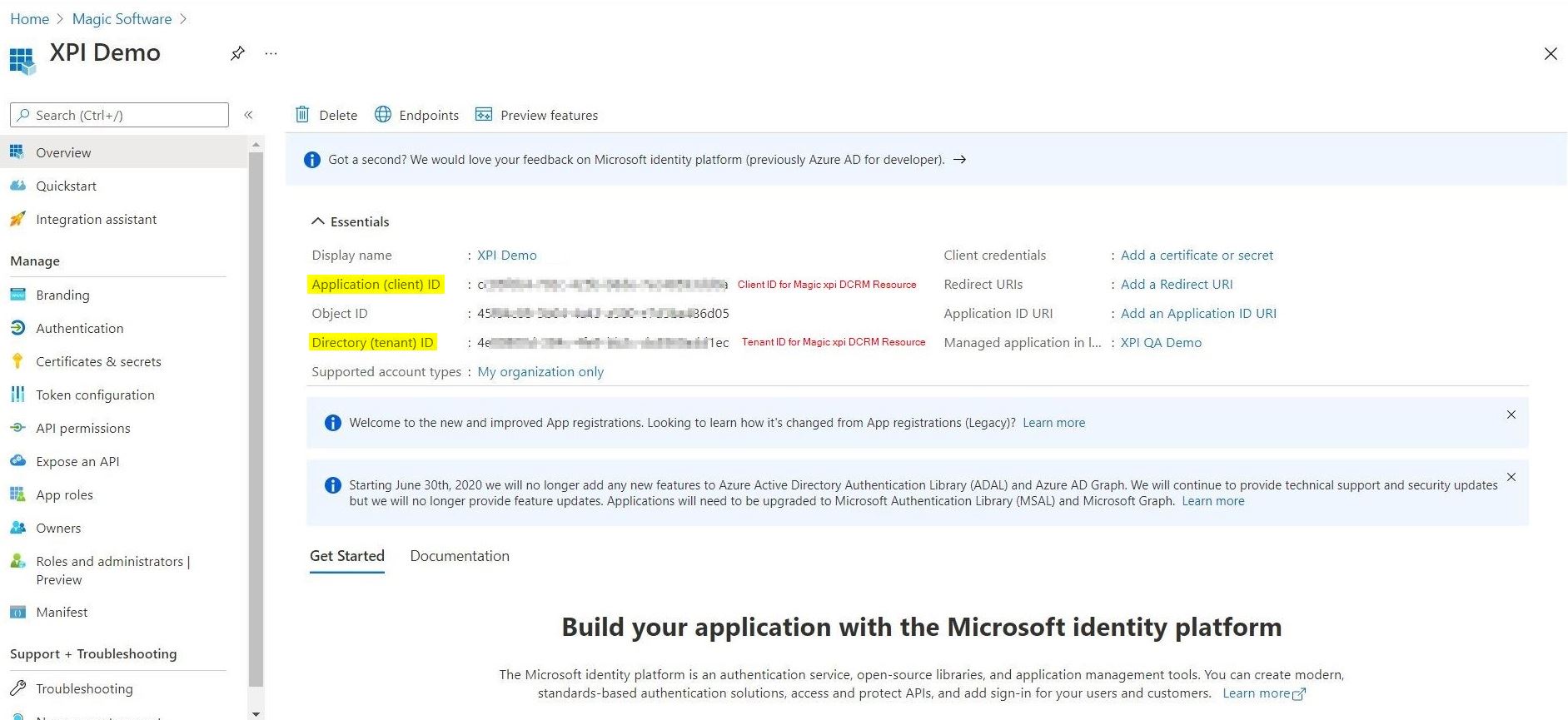Click the sidebar scroll up arrow
1568x720 pixels.
tap(256, 145)
